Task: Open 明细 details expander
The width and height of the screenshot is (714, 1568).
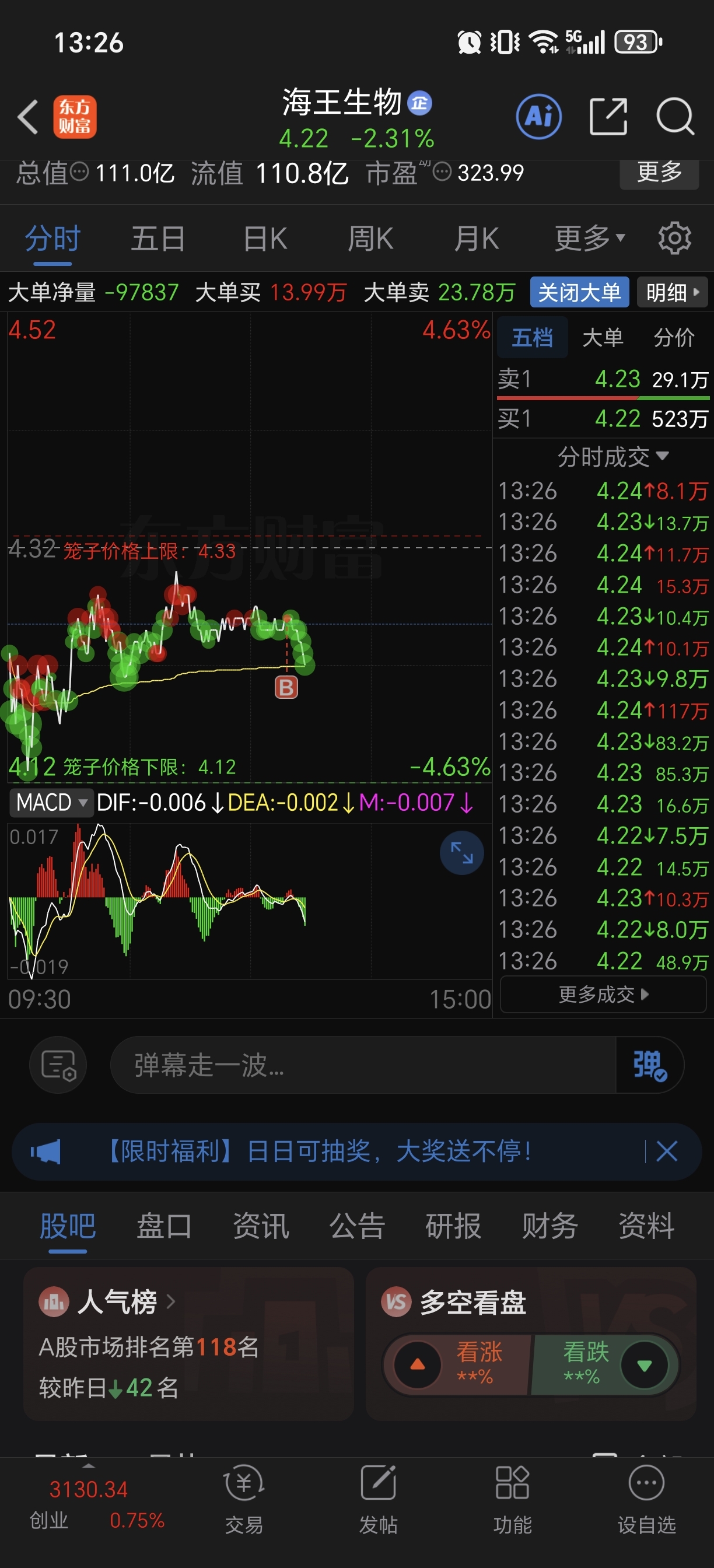Action: point(673,292)
